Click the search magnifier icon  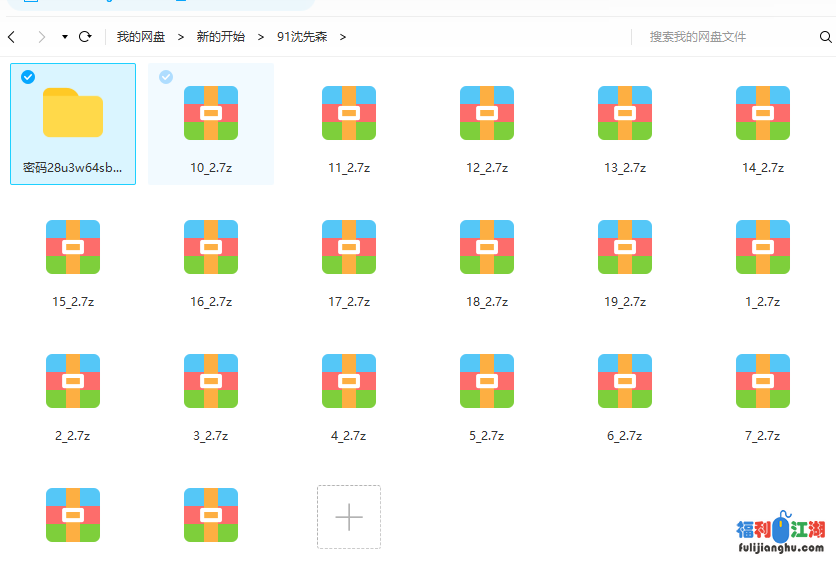point(825,37)
